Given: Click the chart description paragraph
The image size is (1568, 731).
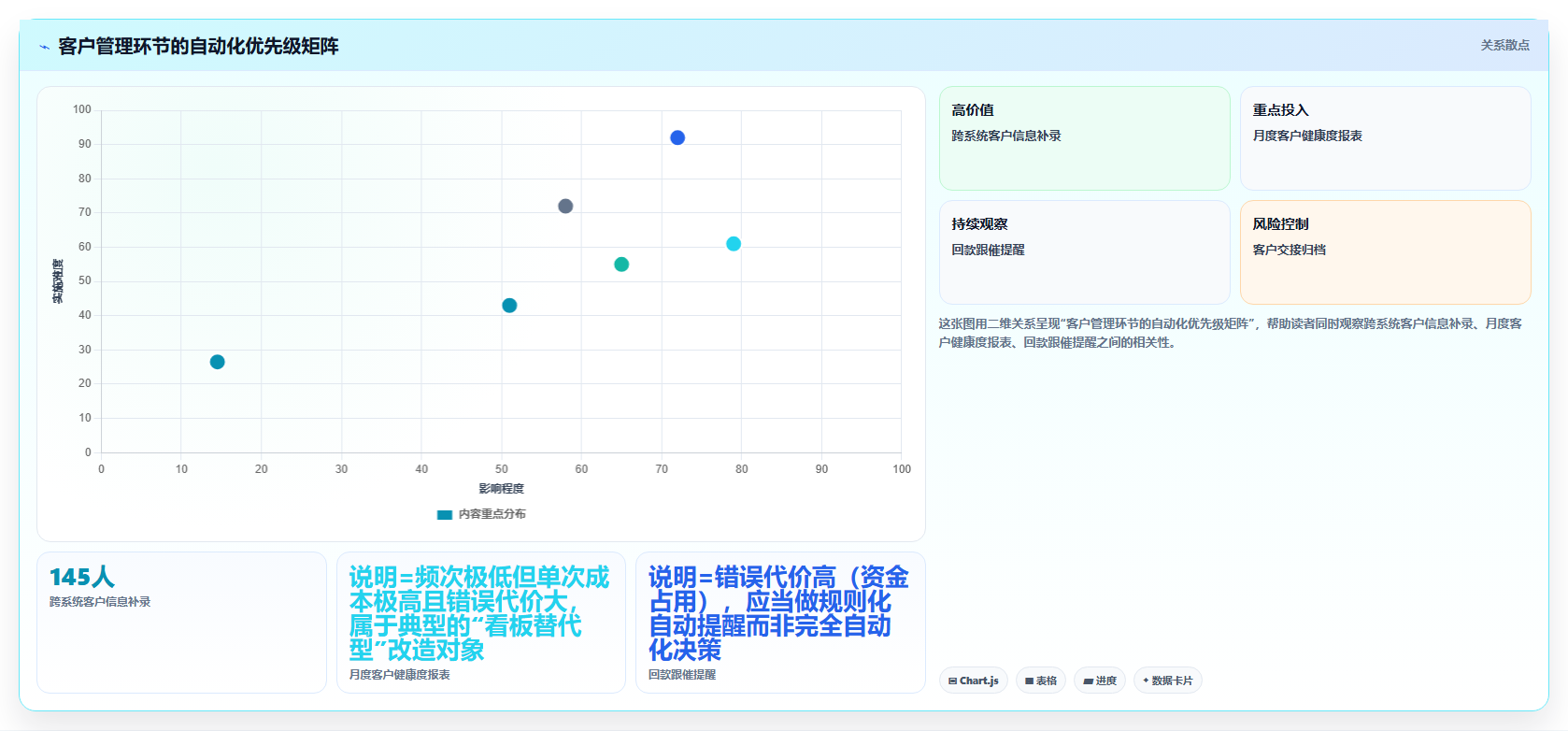Looking at the screenshot, I should tap(1231, 333).
